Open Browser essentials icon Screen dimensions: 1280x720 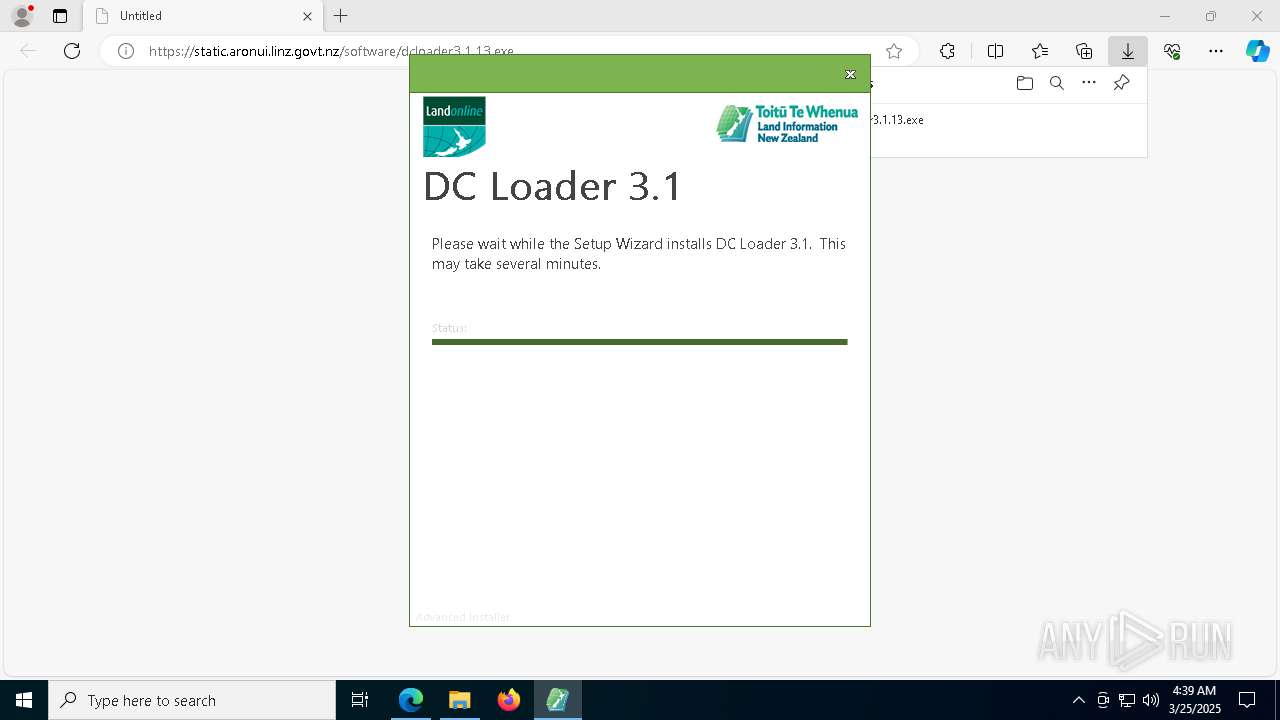click(1172, 51)
